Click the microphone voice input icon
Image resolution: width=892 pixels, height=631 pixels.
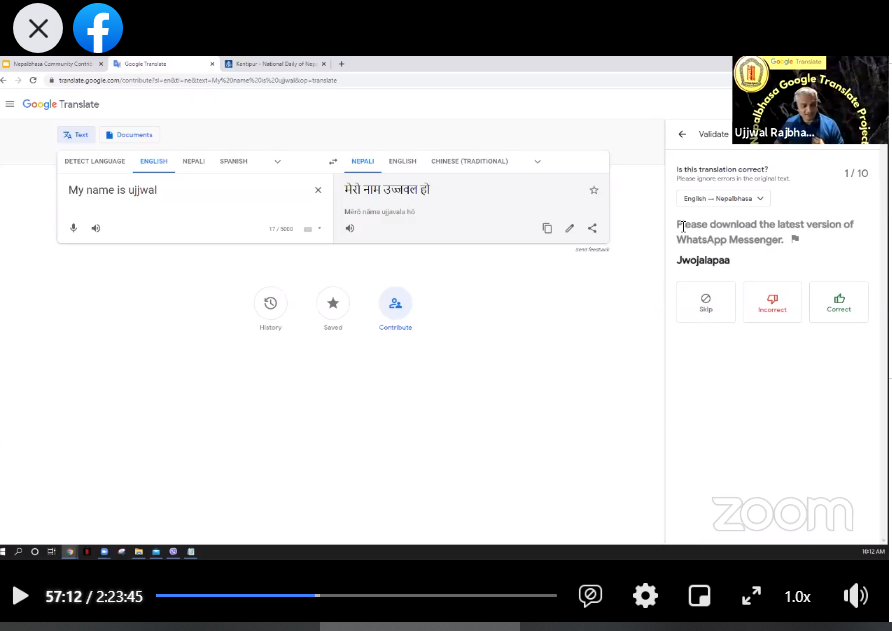click(73, 228)
